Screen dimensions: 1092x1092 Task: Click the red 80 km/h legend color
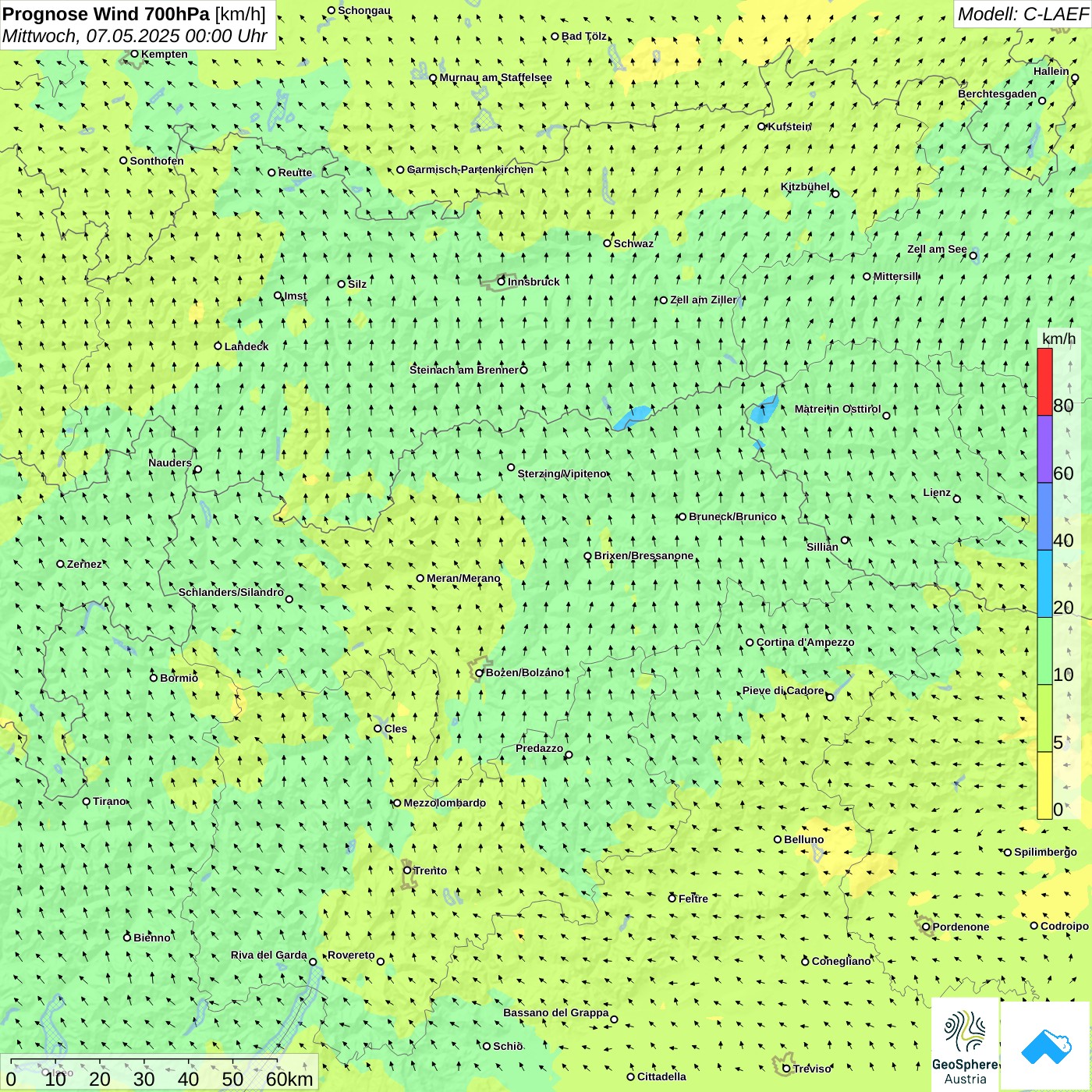1044,381
